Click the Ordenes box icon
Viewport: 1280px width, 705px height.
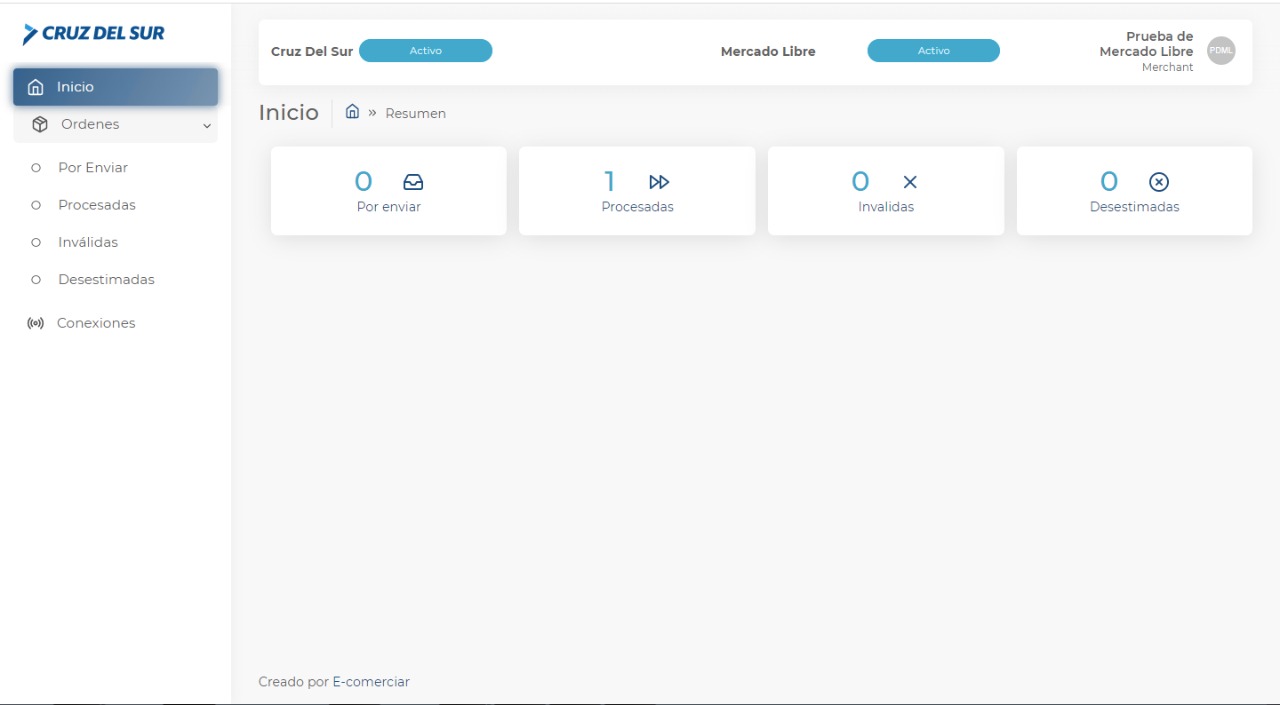pyautogui.click(x=40, y=125)
